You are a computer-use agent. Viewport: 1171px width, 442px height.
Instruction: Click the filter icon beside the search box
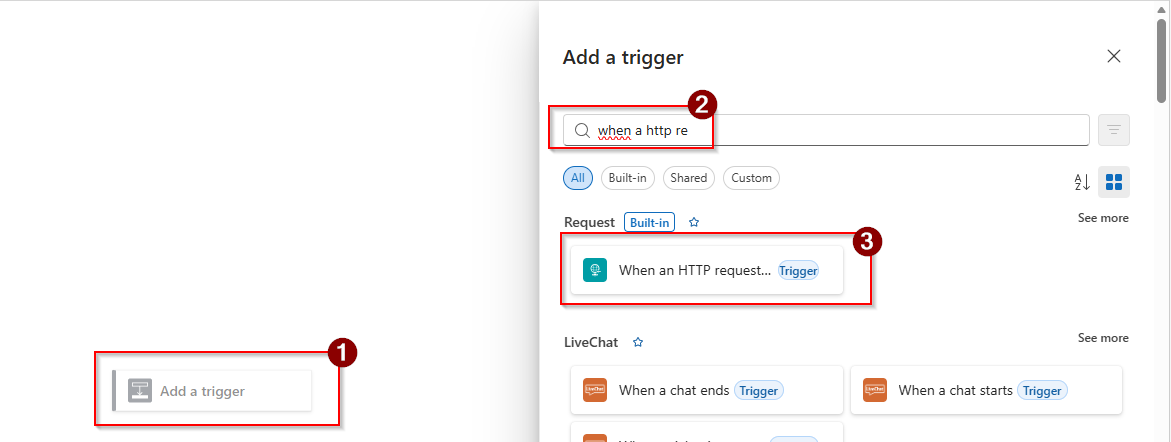(1114, 130)
